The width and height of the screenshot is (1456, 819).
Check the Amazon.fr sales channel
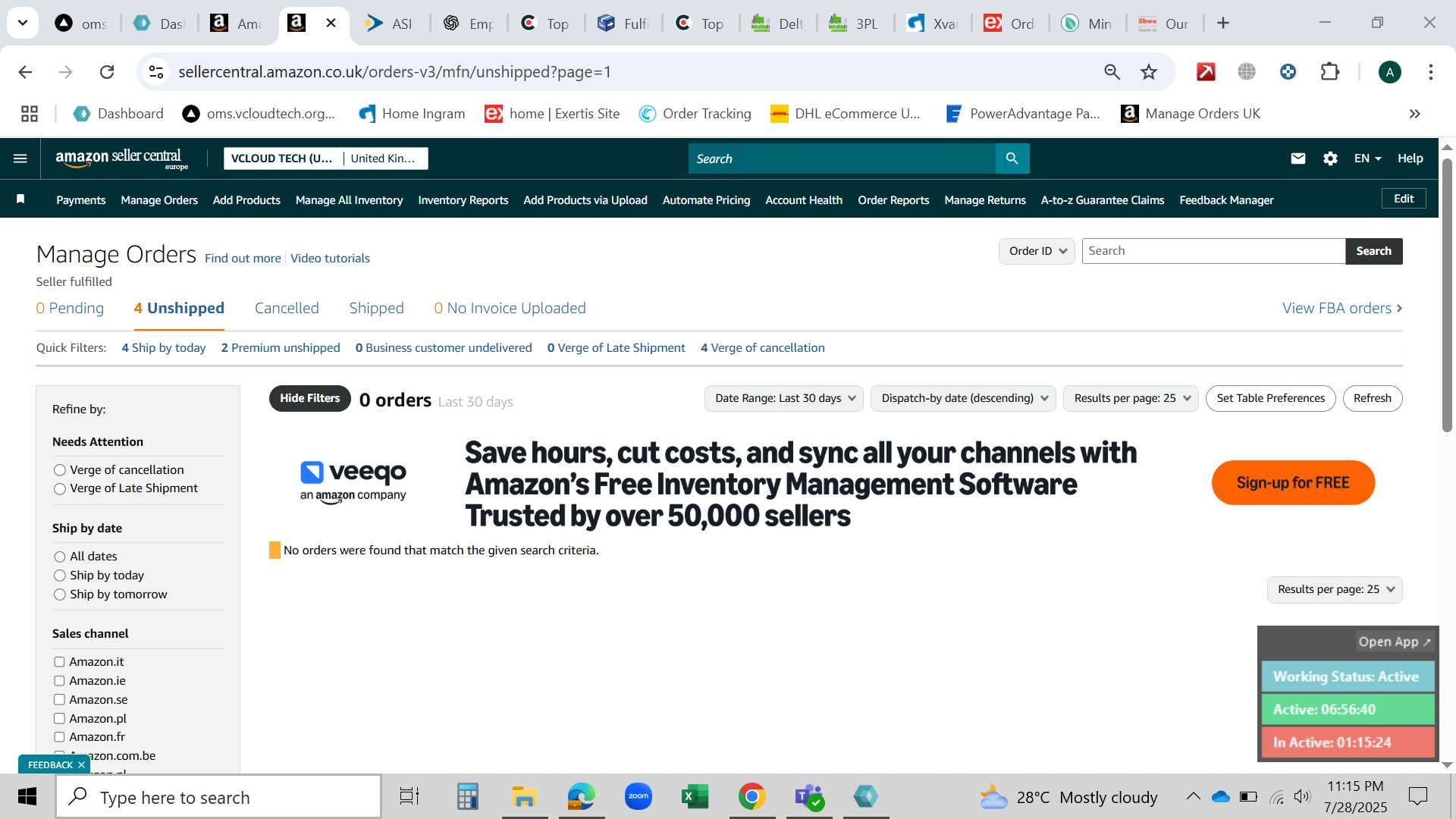59,737
